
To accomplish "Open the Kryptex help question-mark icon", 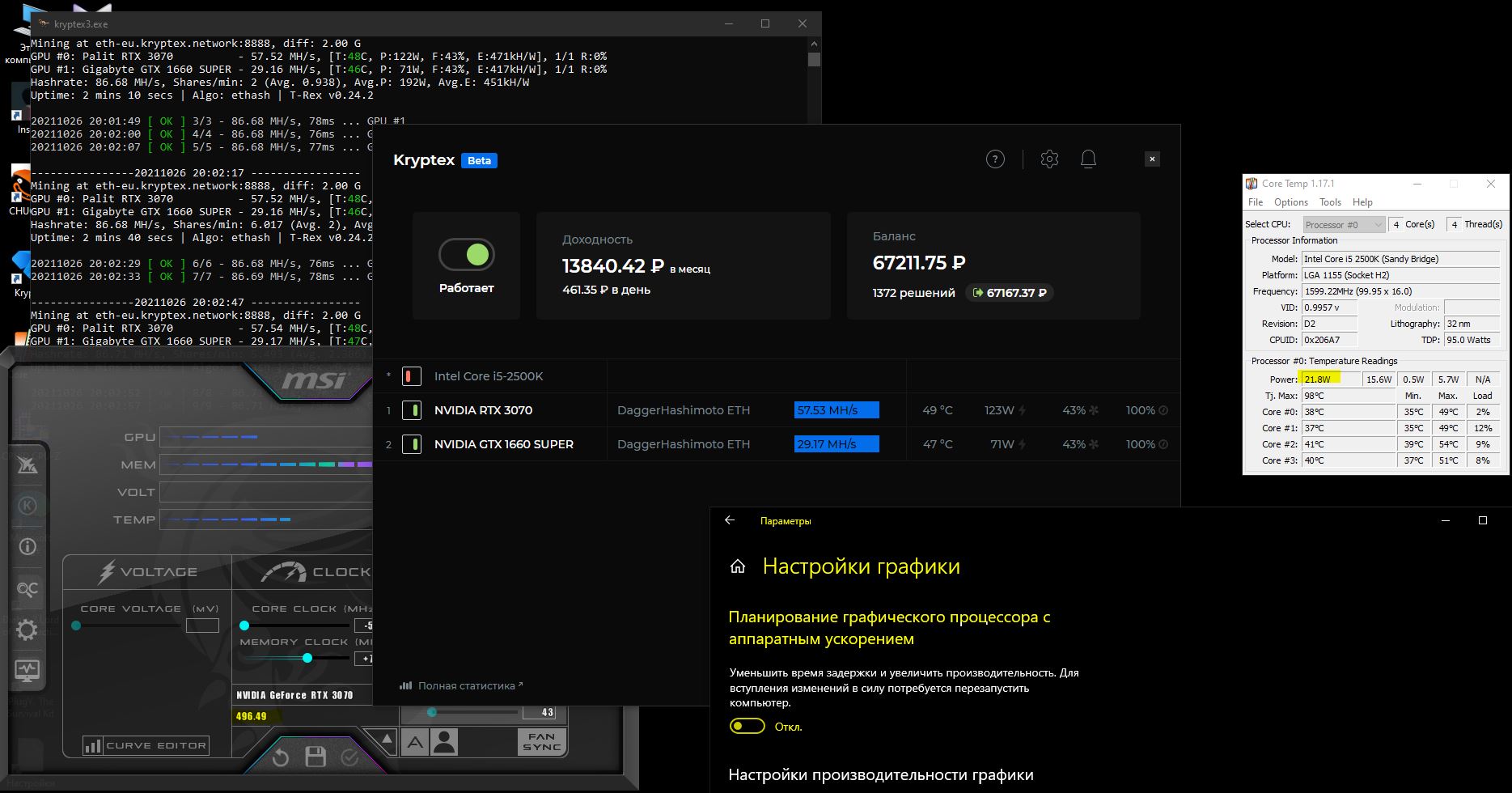I will [x=995, y=159].
